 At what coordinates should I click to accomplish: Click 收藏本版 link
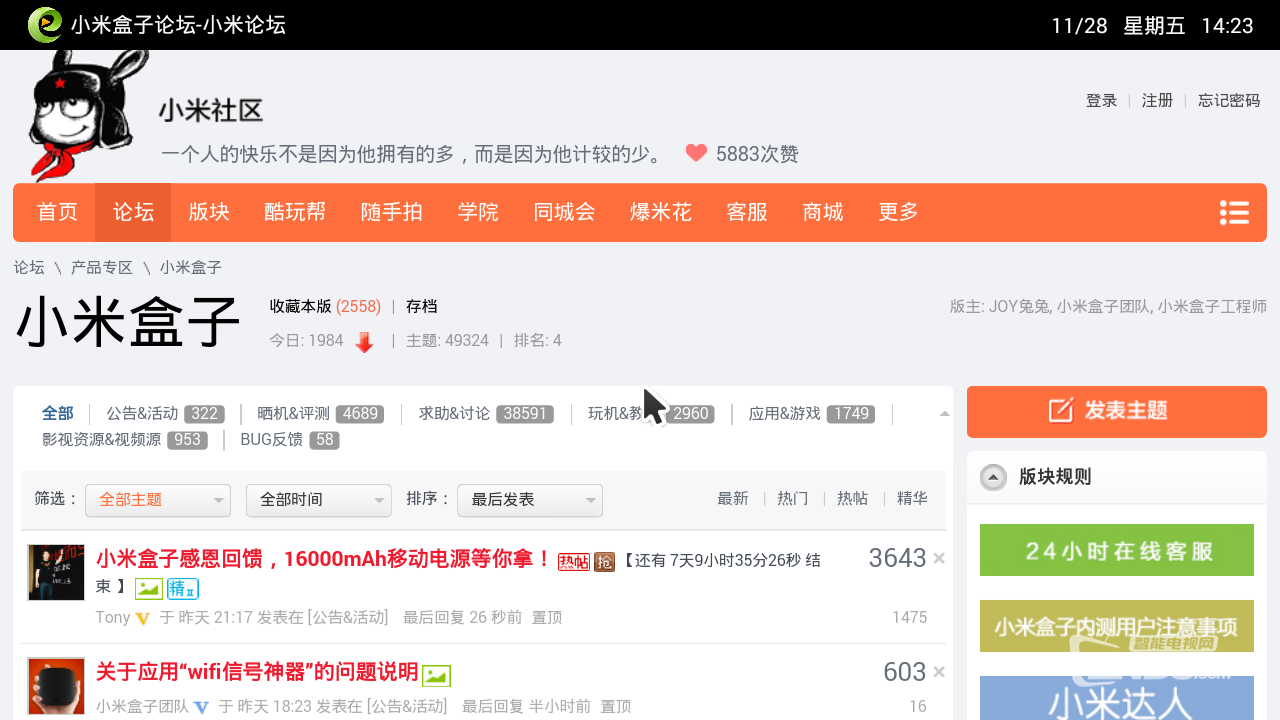tap(300, 307)
